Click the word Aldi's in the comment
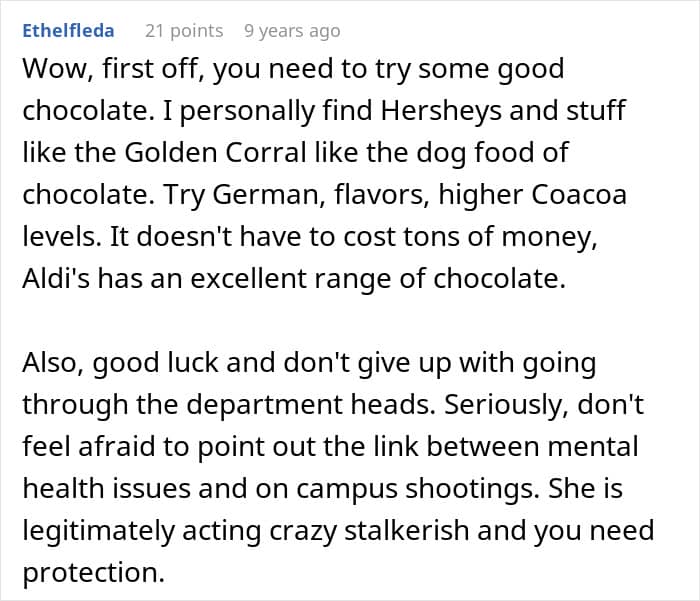Viewport: 700px width, 601px height. 55,280
